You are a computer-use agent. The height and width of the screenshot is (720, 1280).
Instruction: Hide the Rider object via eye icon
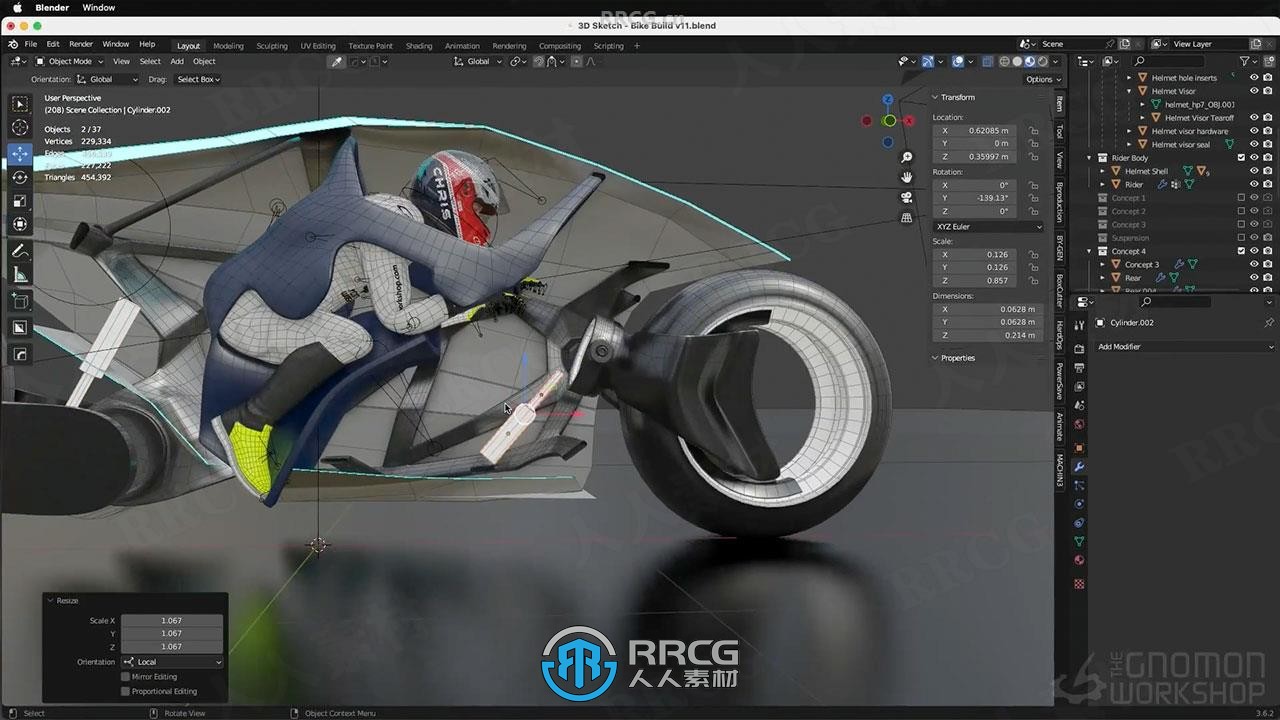[1254, 184]
